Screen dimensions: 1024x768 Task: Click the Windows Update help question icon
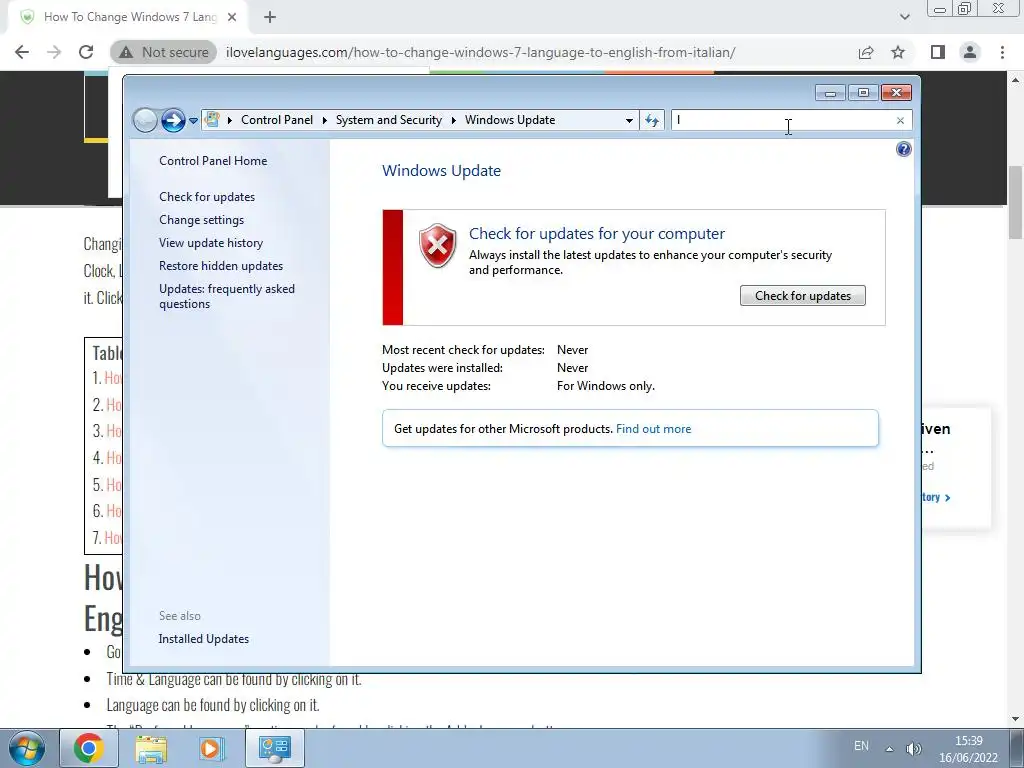(x=903, y=150)
